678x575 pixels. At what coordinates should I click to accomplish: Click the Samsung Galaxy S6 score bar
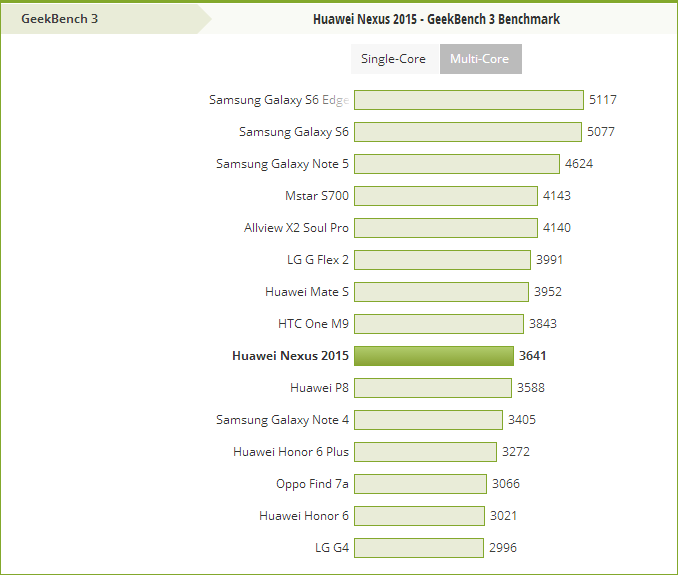pyautogui.click(x=468, y=132)
